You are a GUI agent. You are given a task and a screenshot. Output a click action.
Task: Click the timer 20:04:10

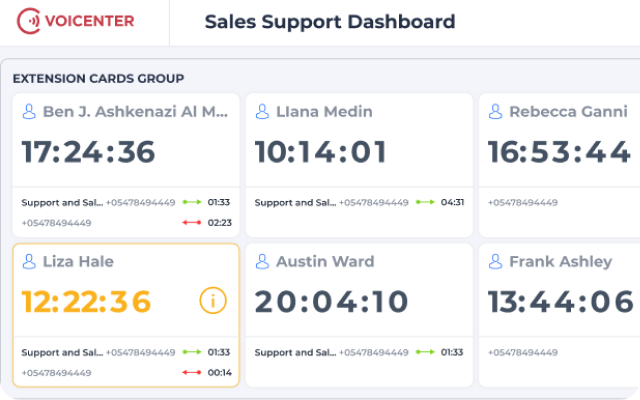[331, 302]
